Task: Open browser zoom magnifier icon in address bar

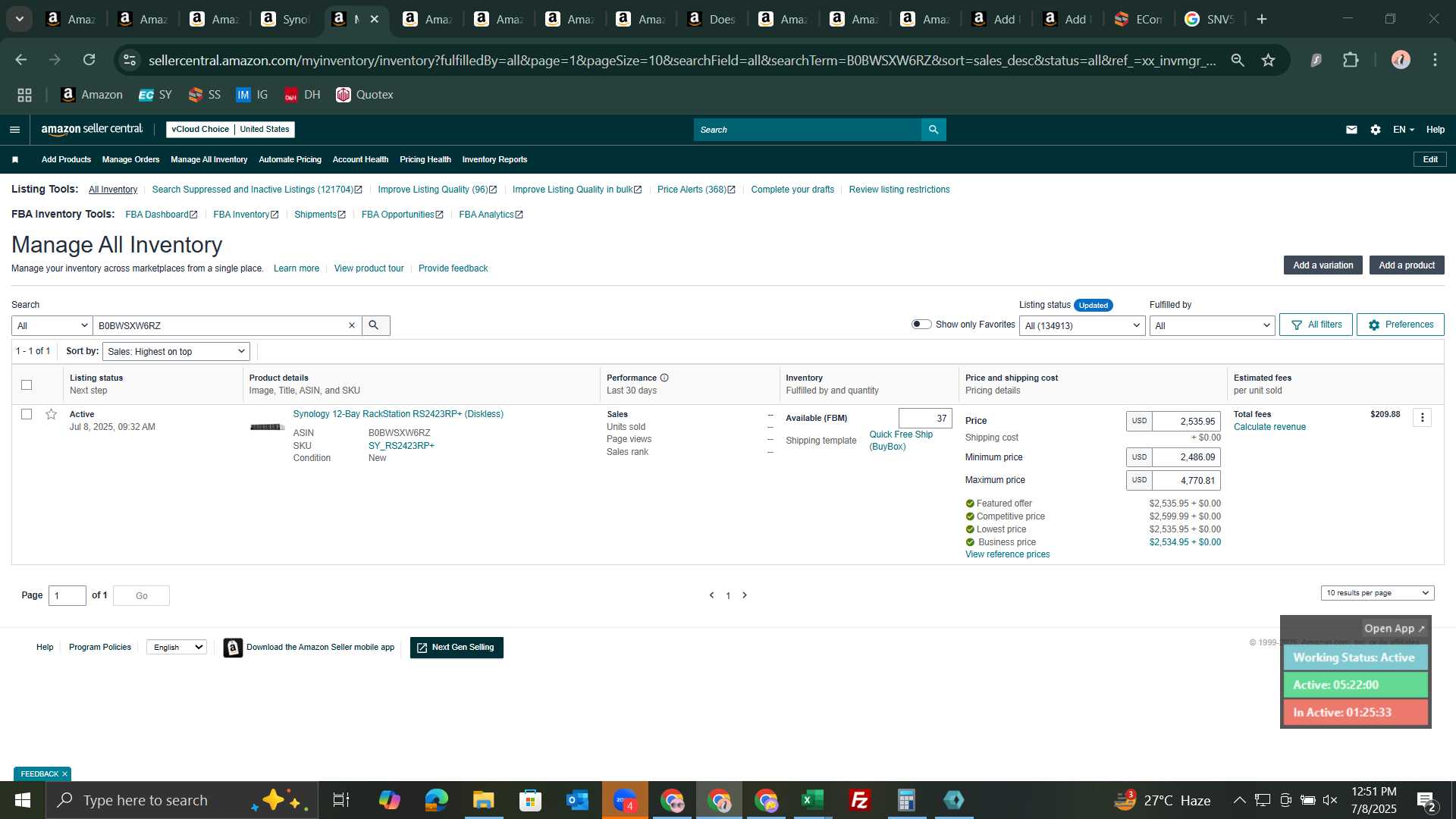Action: (1238, 60)
